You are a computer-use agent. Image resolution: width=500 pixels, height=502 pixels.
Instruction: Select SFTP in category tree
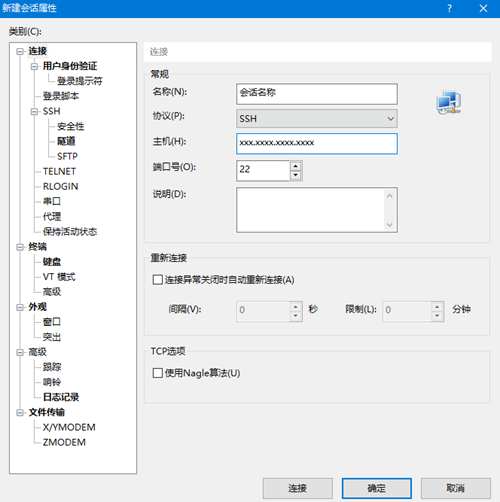click(67, 156)
